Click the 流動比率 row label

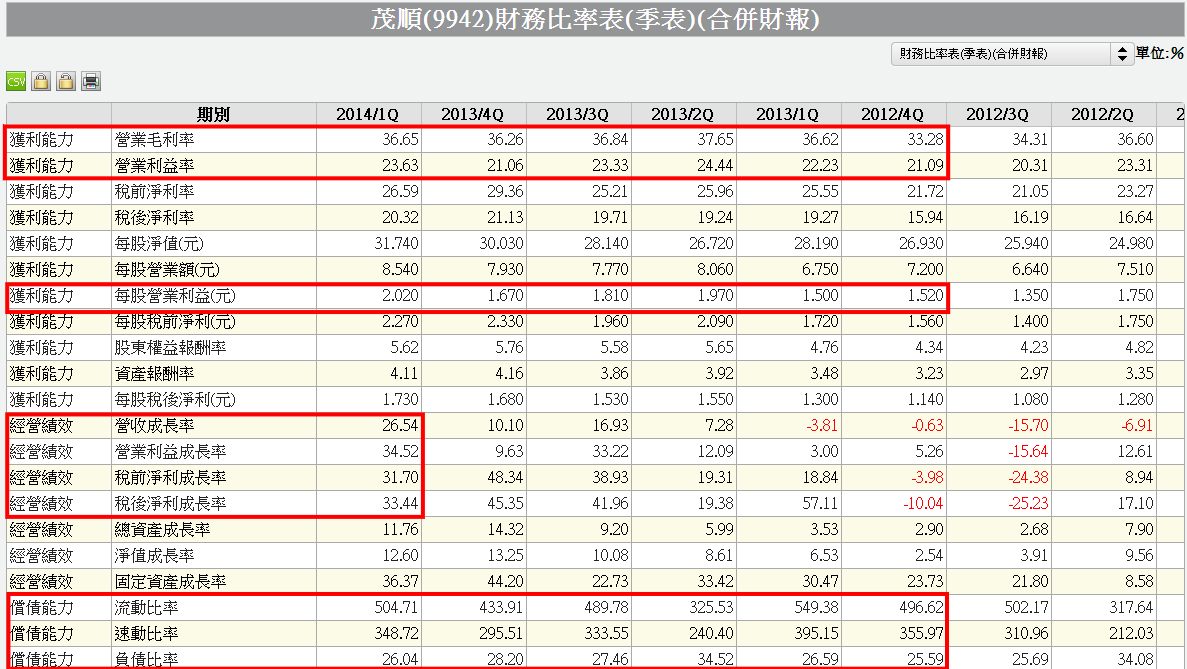[x=147, y=608]
